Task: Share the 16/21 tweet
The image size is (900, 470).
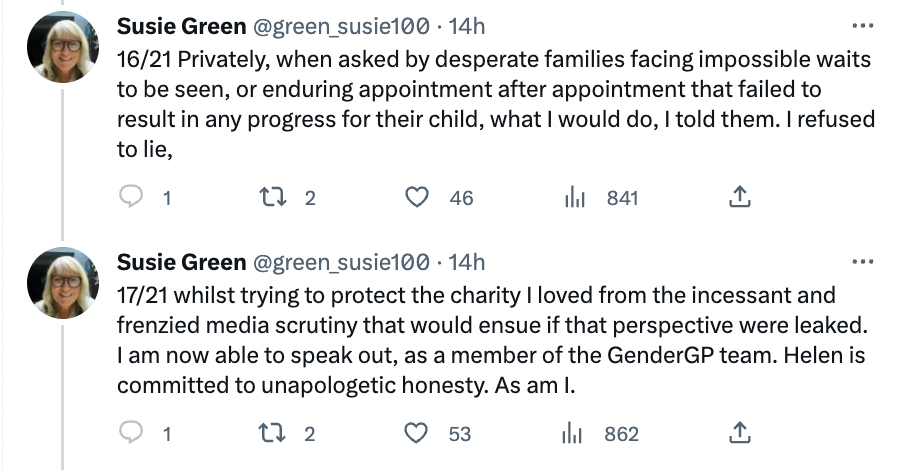Action: [x=740, y=197]
